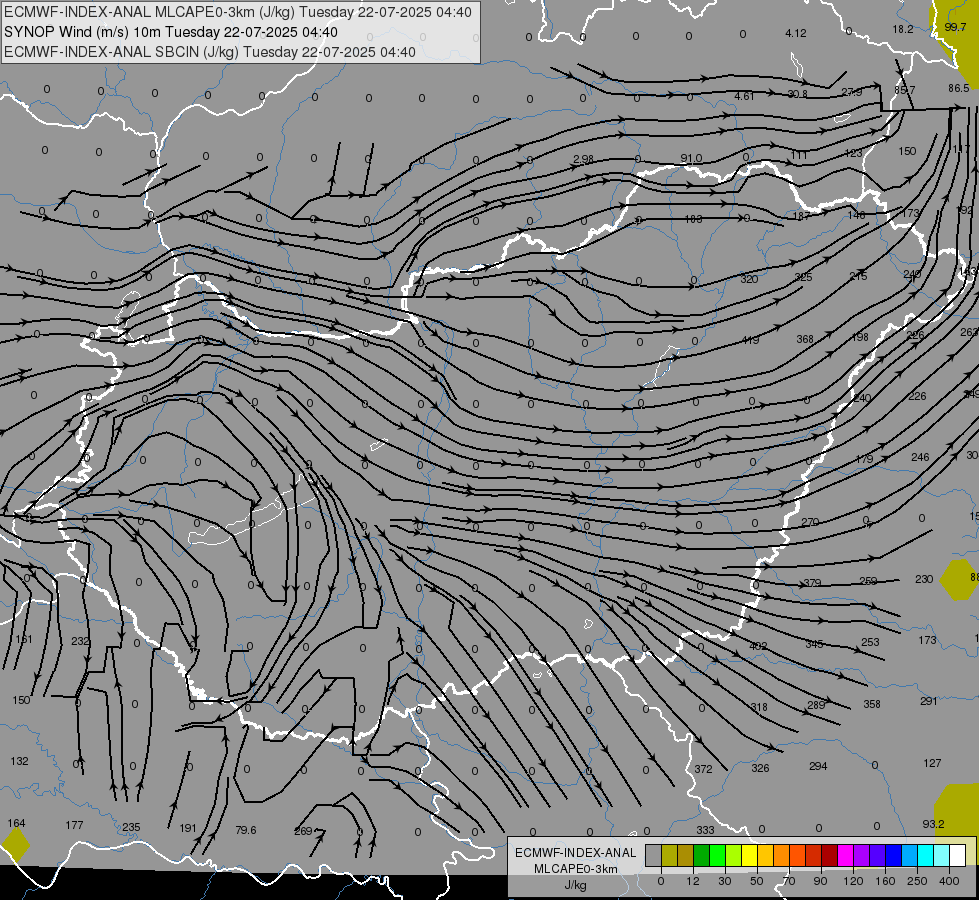Click the pure blue legend swatch
Screen dimensions: 979x900
click(x=893, y=855)
